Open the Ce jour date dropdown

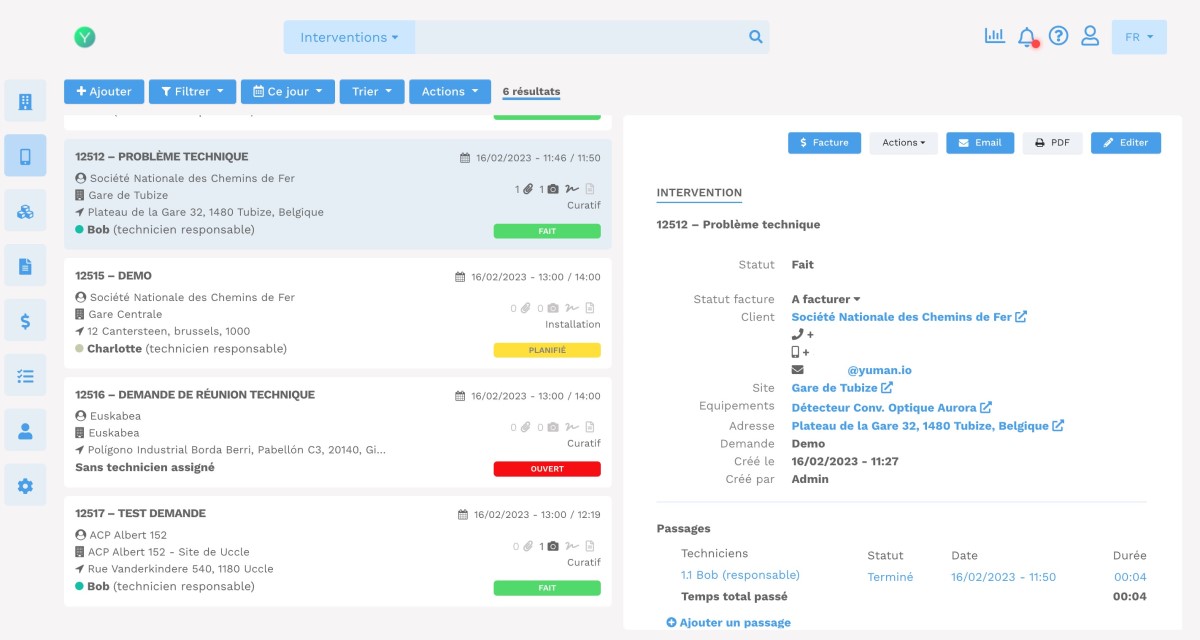(287, 91)
